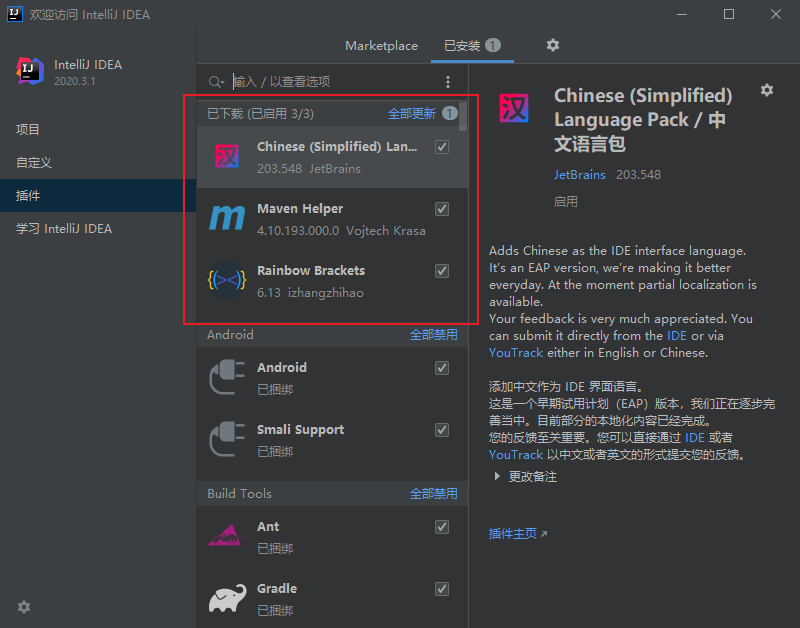
Task: Click YouTrack link in Chinese description
Action: 516,455
